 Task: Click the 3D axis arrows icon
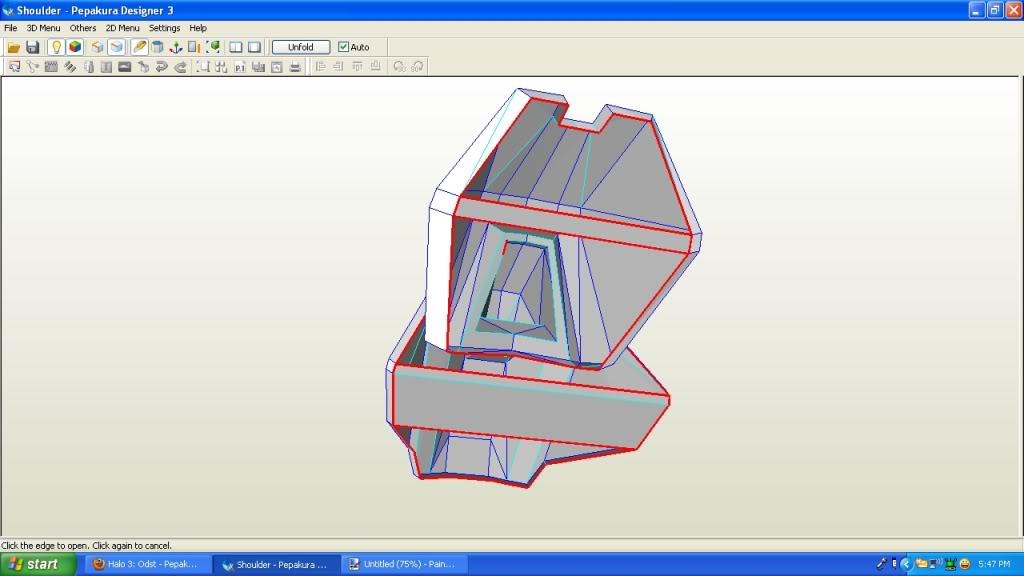pos(176,47)
